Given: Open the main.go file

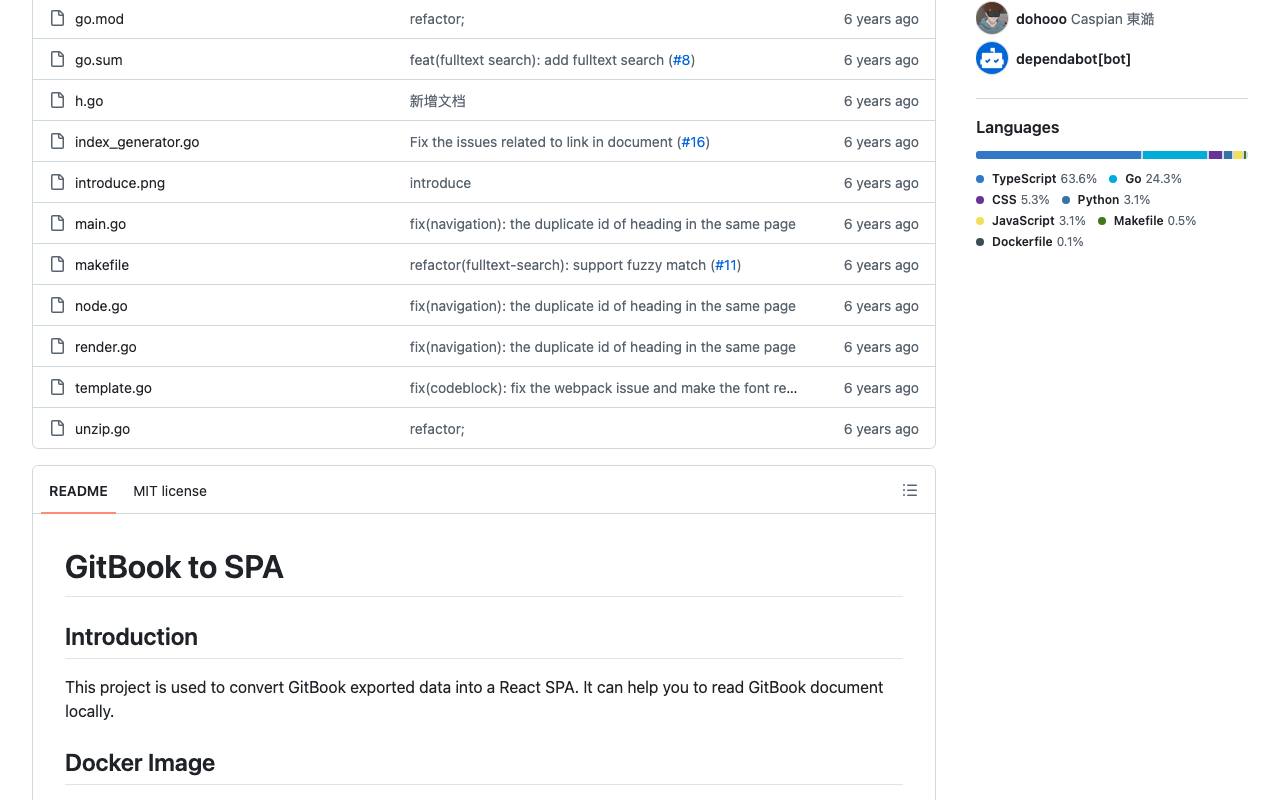Looking at the screenshot, I should (100, 224).
